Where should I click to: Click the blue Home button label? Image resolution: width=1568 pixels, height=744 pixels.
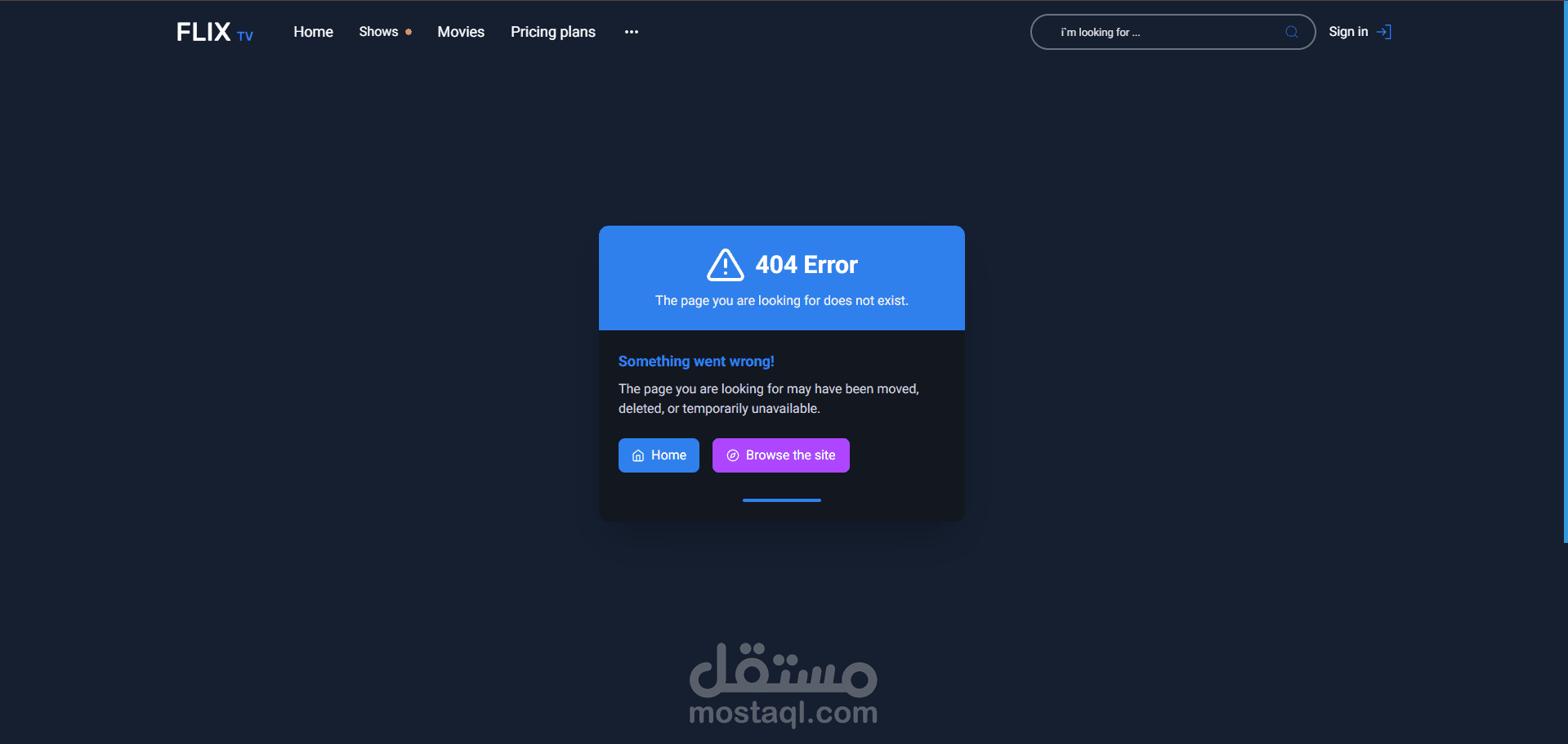668,455
